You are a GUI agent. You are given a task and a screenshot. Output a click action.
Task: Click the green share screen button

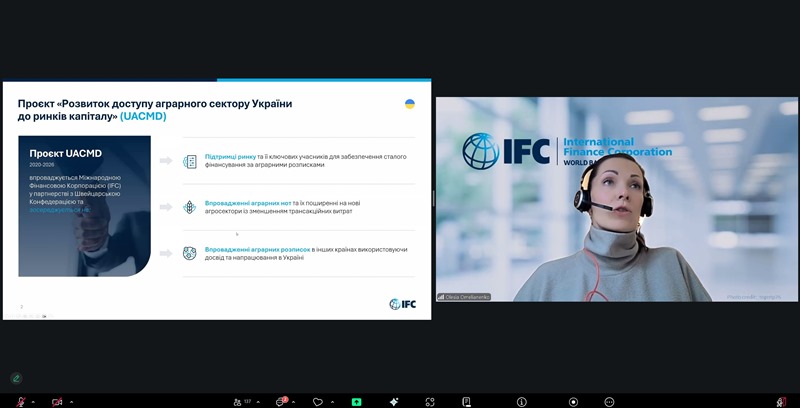point(357,402)
